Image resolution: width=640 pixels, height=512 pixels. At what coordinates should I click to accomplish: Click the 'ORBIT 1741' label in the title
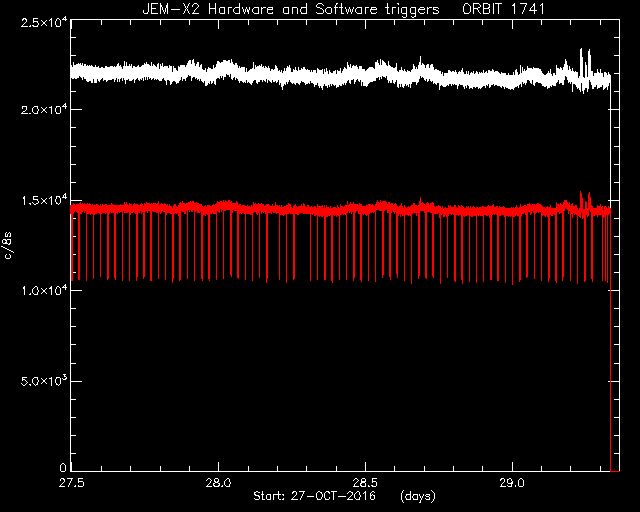(x=503, y=9)
